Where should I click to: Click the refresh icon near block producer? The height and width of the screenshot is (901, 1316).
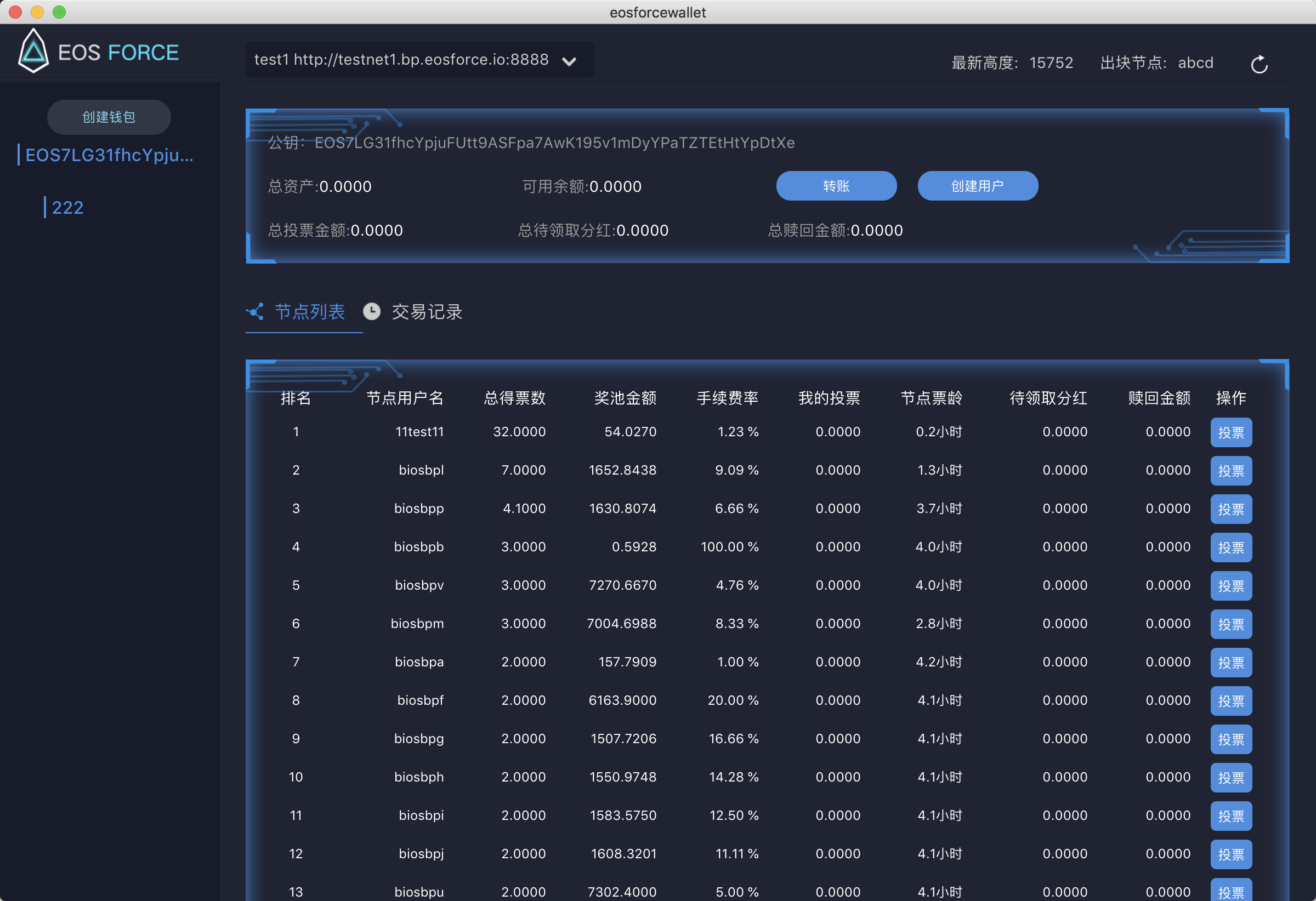pos(1258,65)
